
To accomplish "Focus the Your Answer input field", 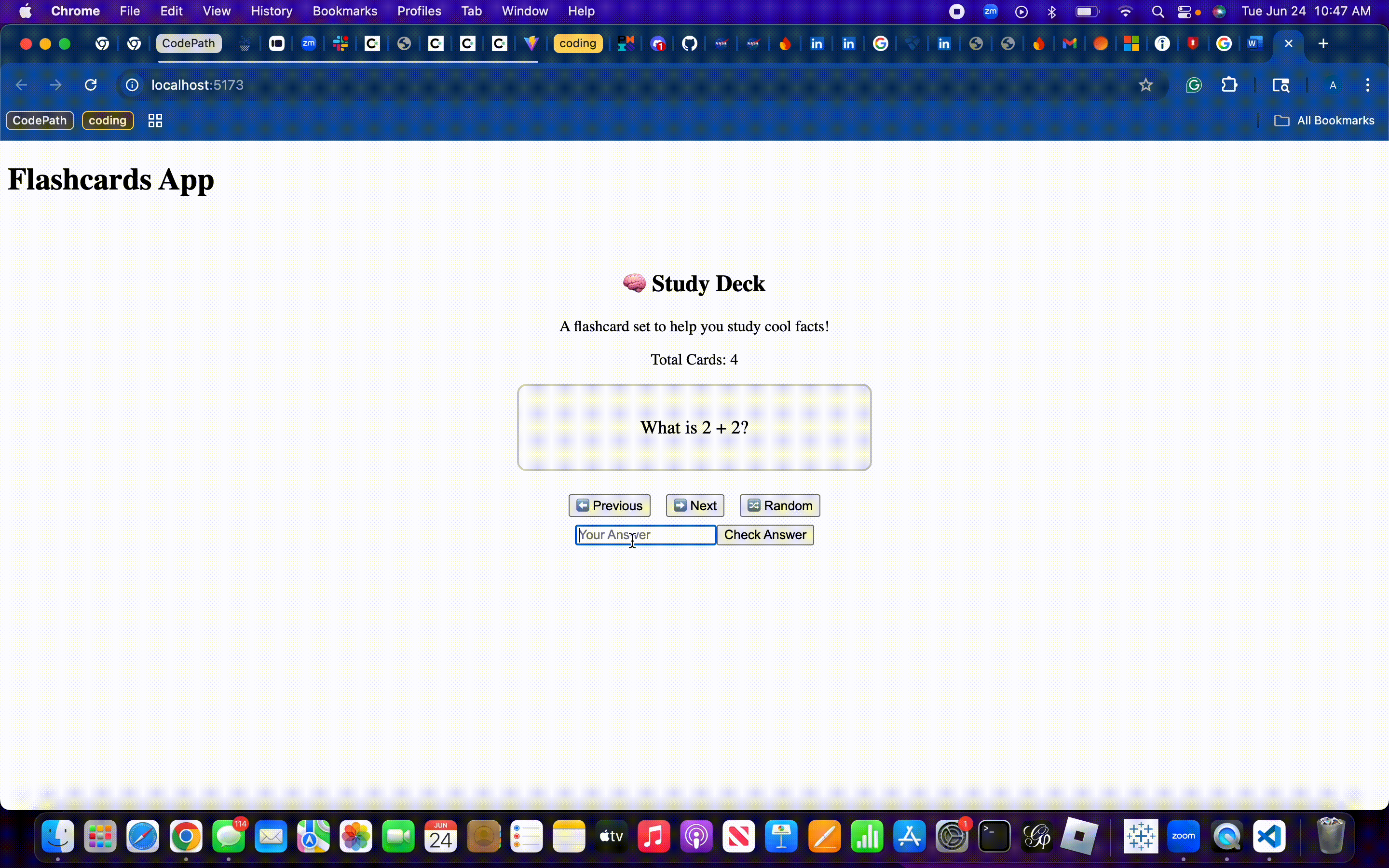I will [x=645, y=534].
